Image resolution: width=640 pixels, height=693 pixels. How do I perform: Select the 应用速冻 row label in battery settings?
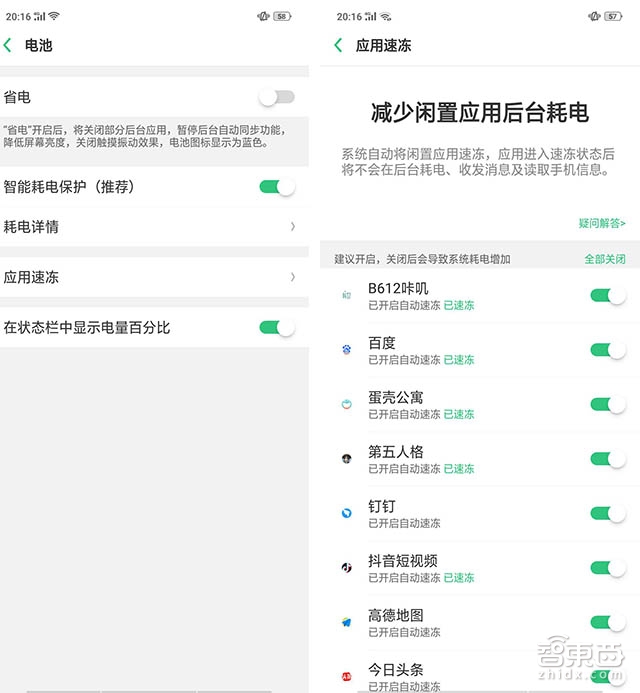pyautogui.click(x=31, y=277)
